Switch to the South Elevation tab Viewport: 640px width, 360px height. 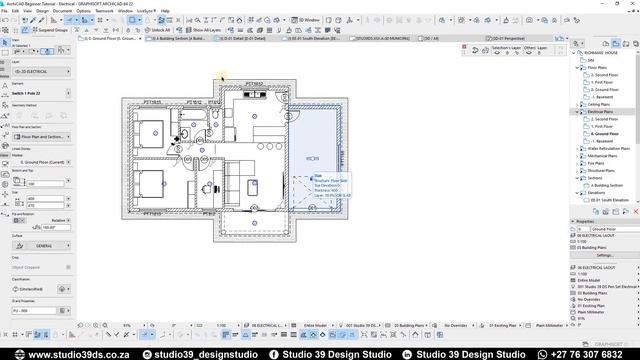click(x=313, y=38)
